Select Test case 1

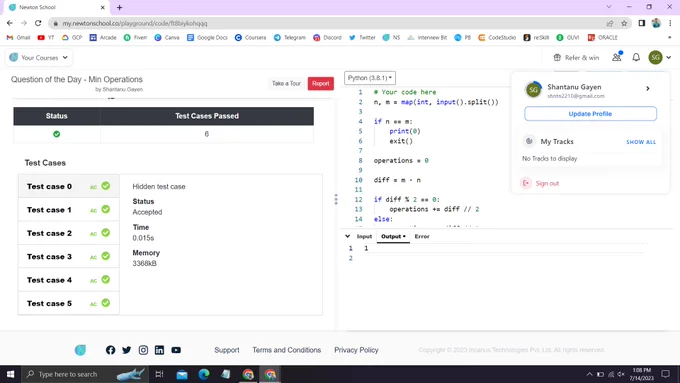tap(69, 210)
